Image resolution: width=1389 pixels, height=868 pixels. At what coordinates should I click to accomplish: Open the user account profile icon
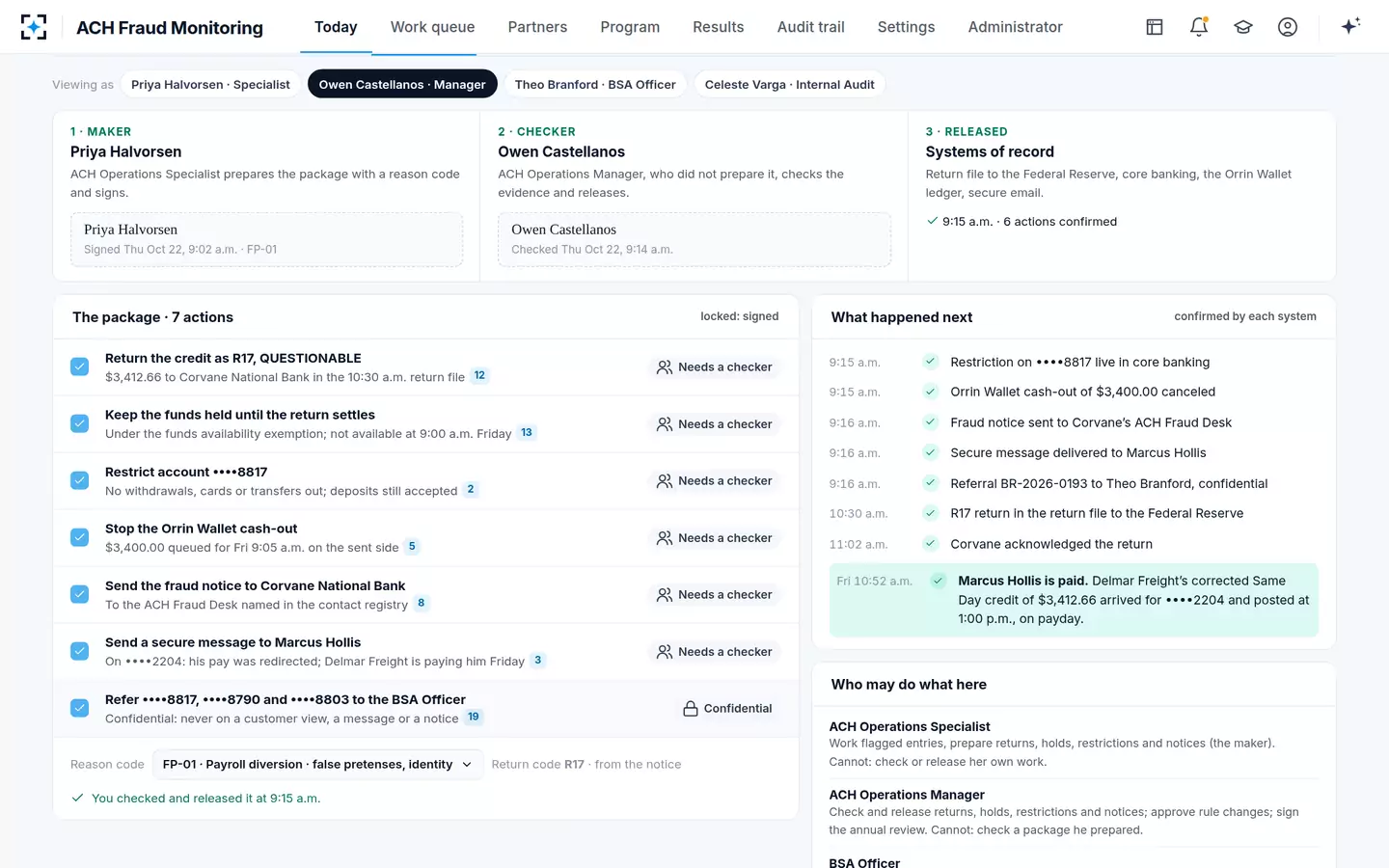click(x=1288, y=27)
